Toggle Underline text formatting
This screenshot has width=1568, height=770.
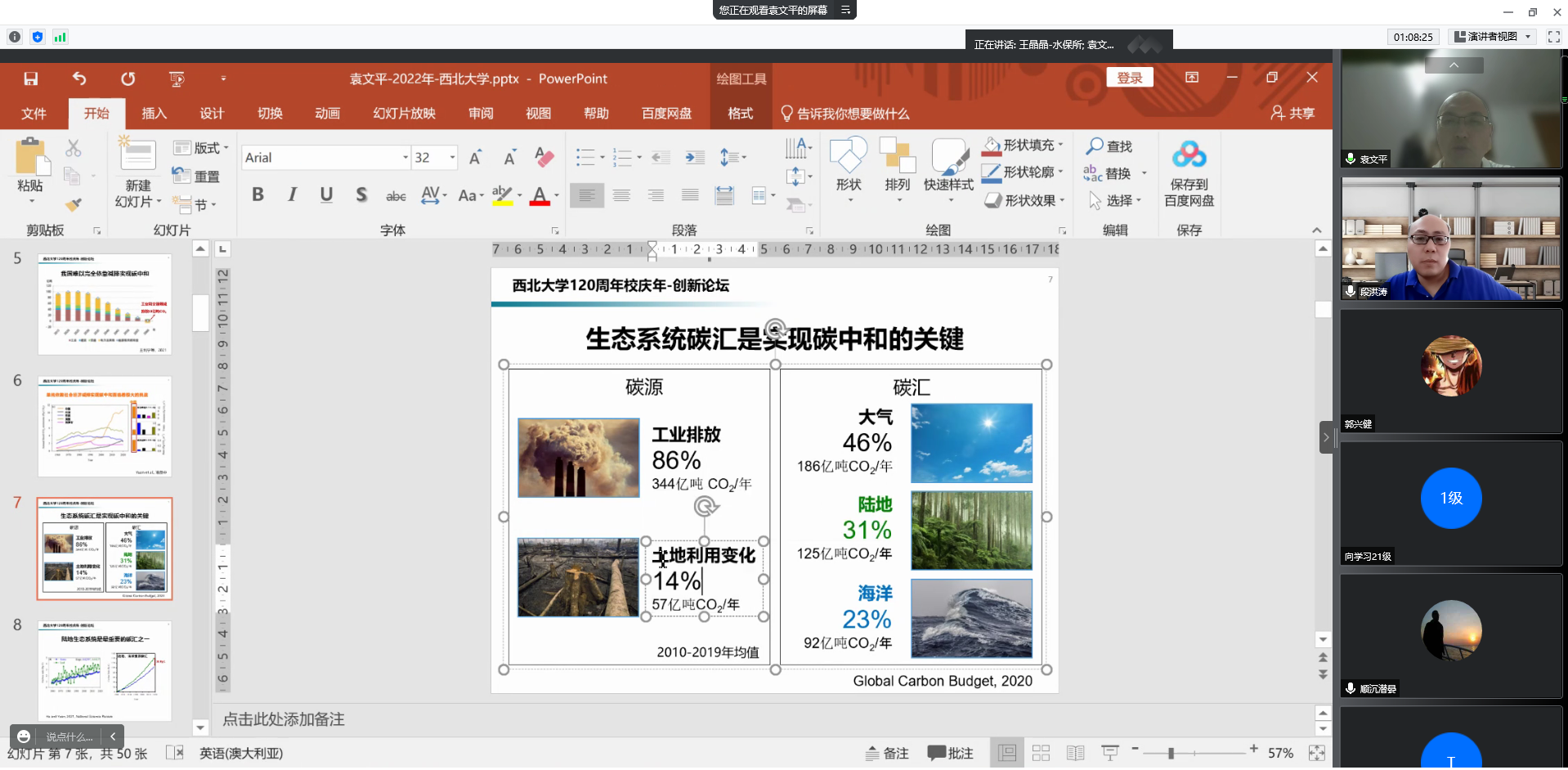(x=326, y=195)
